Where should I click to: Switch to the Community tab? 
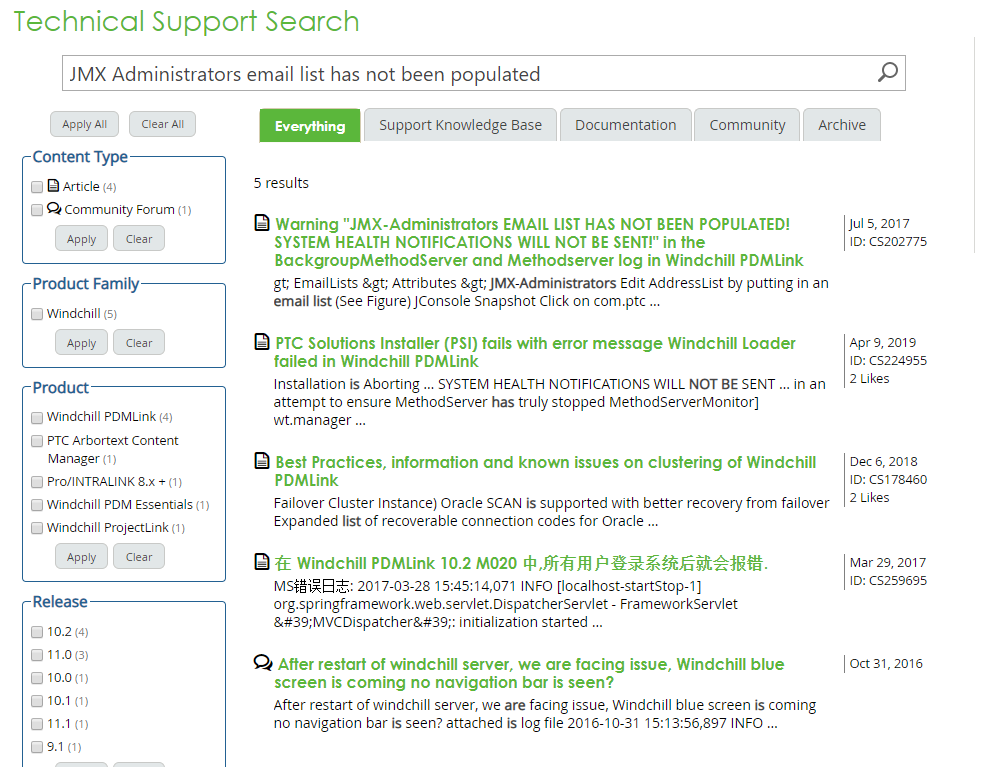pyautogui.click(x=747, y=125)
